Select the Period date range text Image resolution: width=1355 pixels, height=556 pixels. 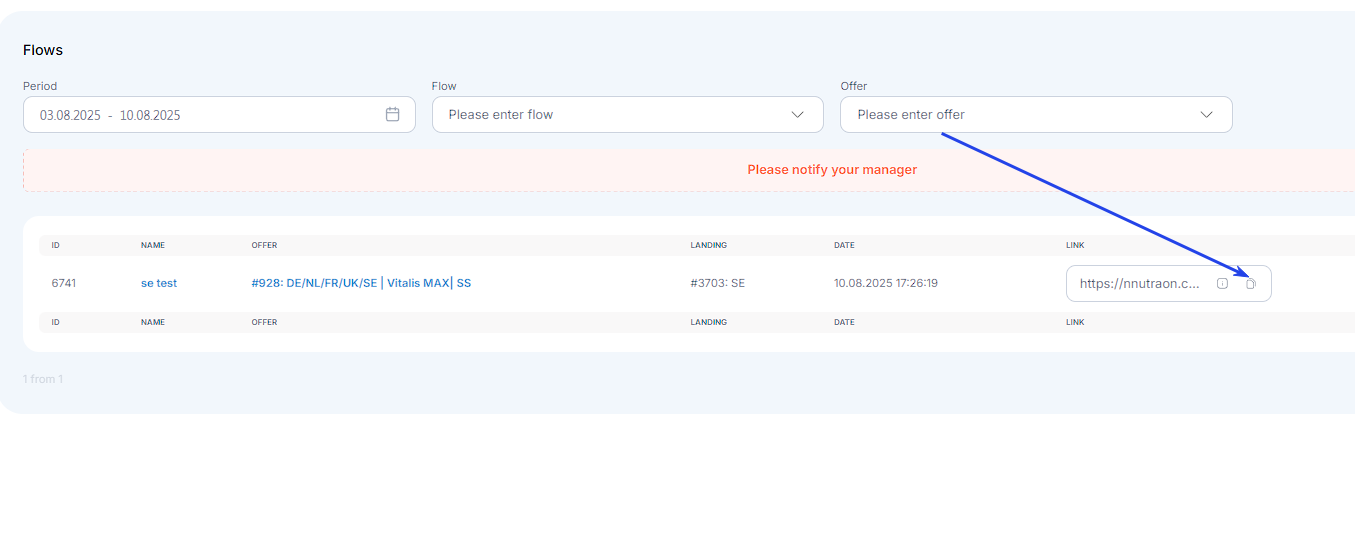(x=110, y=115)
